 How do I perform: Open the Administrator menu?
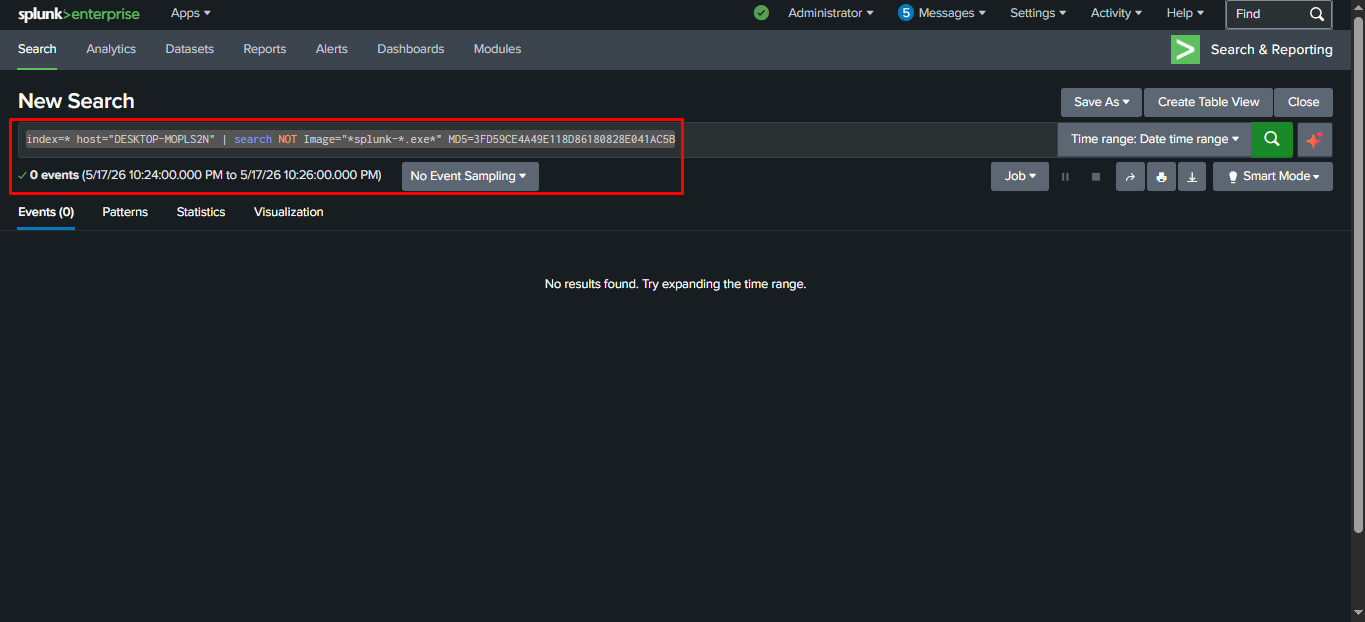[x=831, y=13]
